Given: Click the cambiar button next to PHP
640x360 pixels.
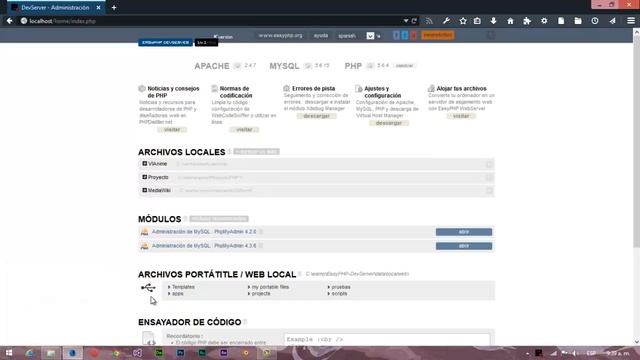Looking at the screenshot, I should coord(404,66).
